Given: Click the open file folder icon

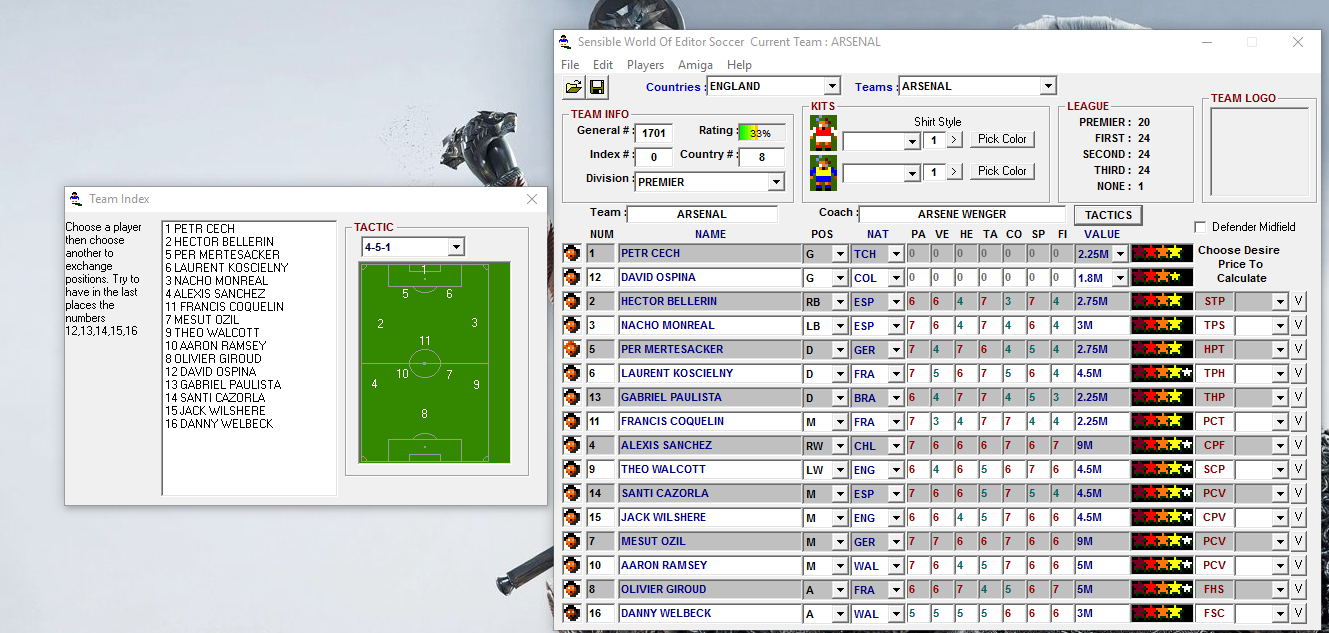Looking at the screenshot, I should 573,87.
